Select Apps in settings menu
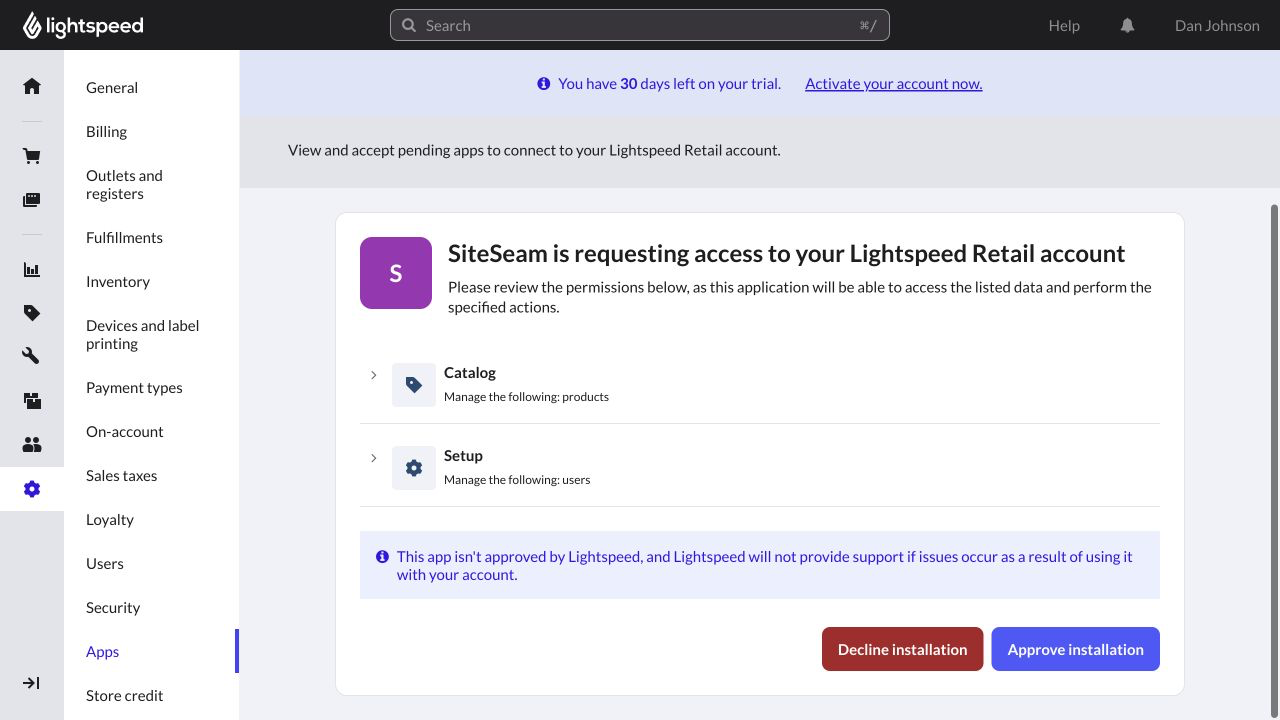Screen dimensions: 1280x720 pos(103,652)
